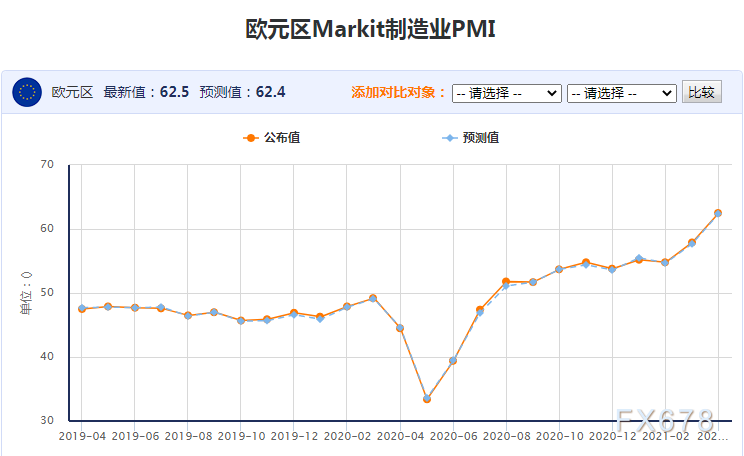744x456 pixels.
Task: Click the data point above 2020-08
Action: coord(506,282)
